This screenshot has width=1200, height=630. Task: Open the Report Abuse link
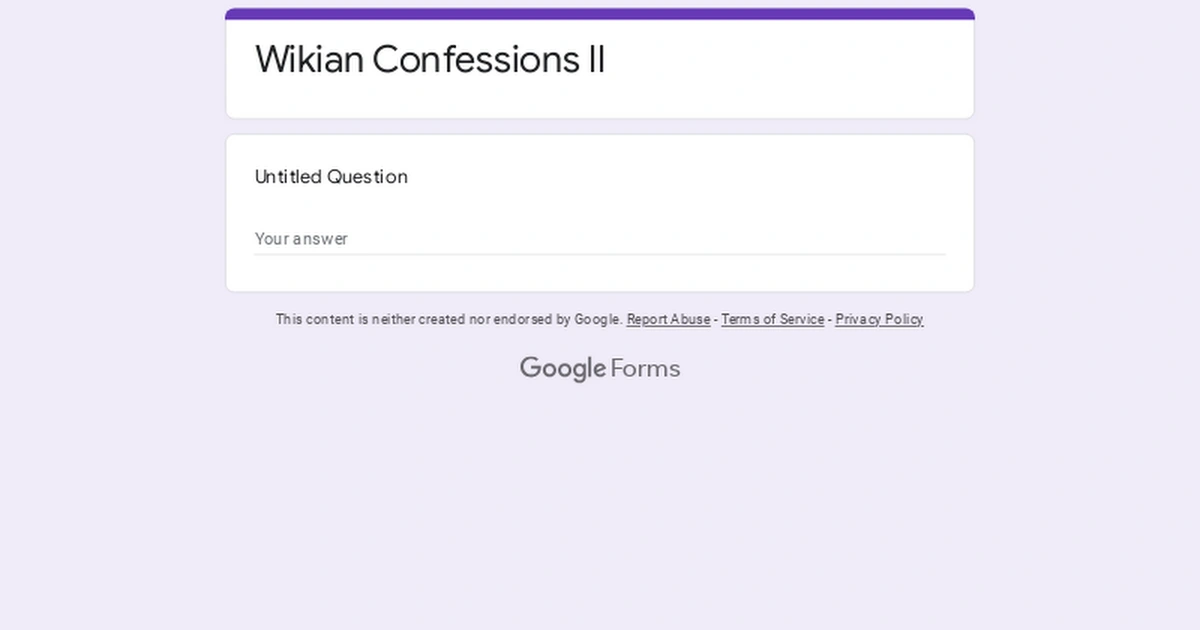click(668, 319)
